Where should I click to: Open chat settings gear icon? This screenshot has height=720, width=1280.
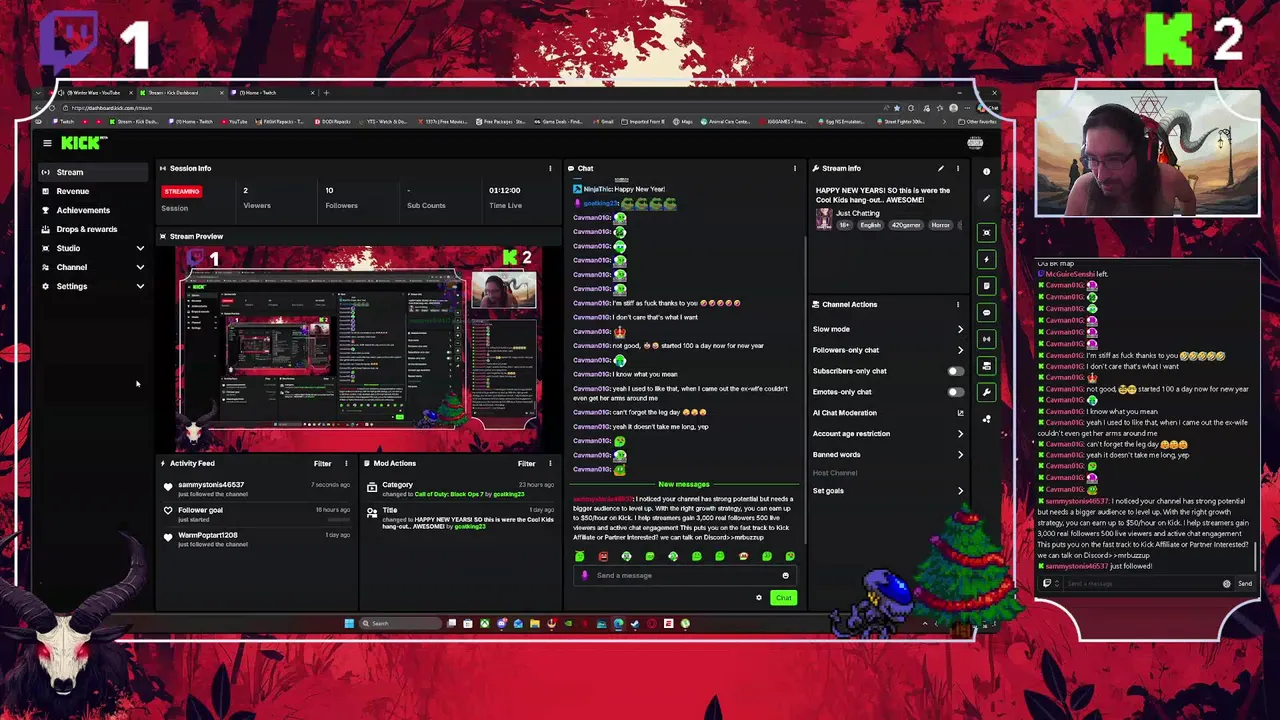tap(759, 598)
